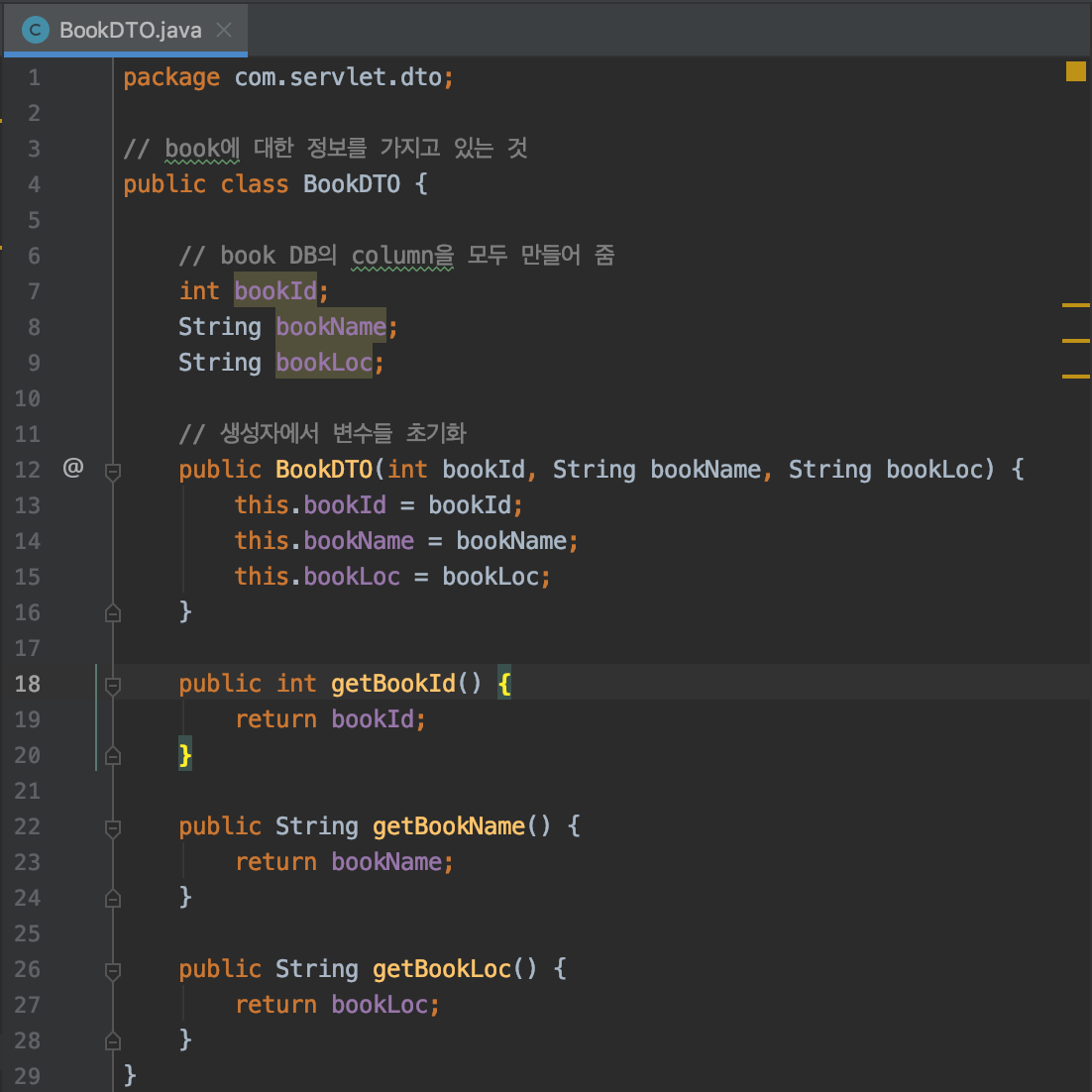Click the fold end marker at line 20
Image resolution: width=1092 pixels, height=1092 pixels.
click(x=112, y=755)
